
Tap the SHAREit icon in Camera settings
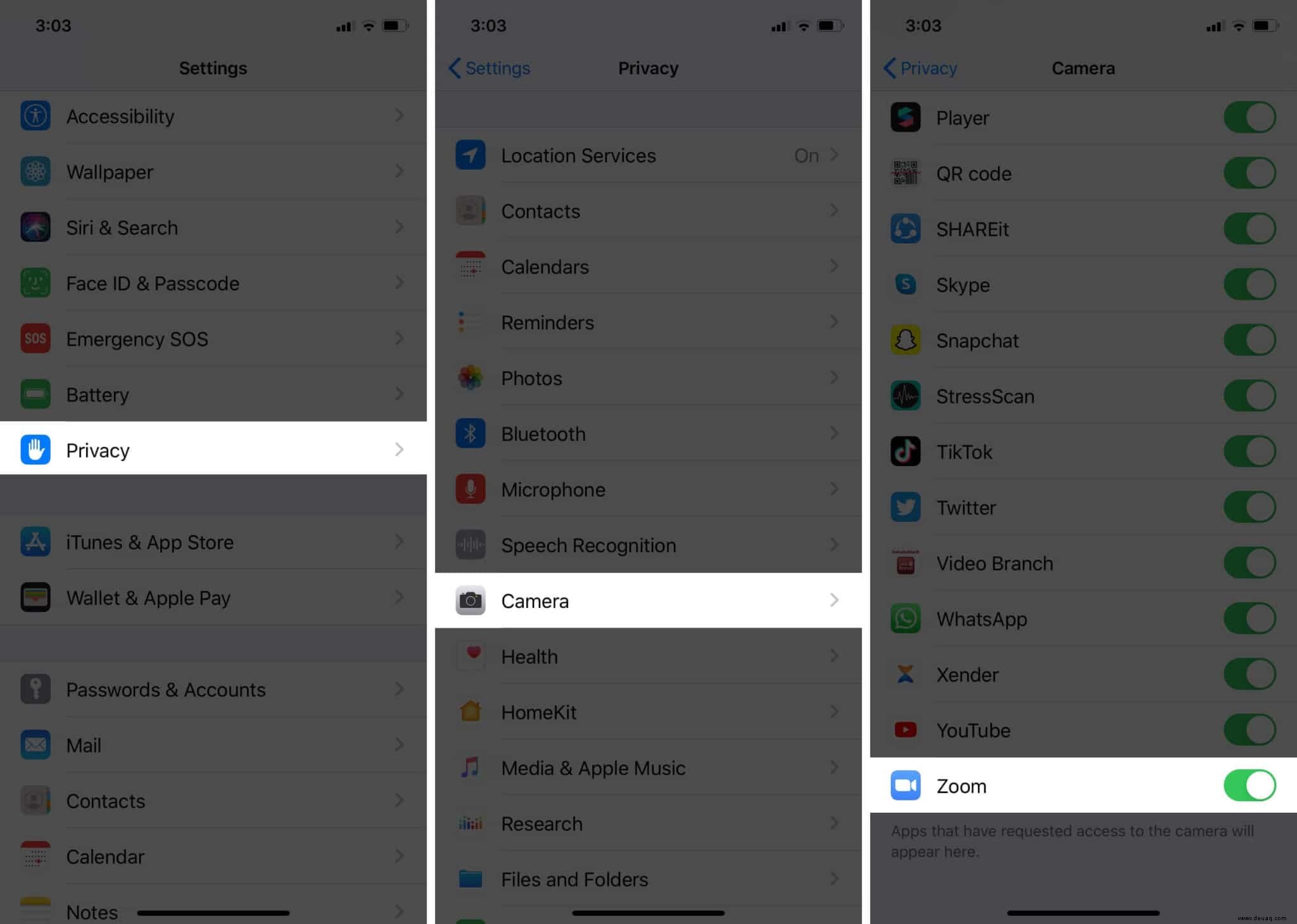coord(906,228)
